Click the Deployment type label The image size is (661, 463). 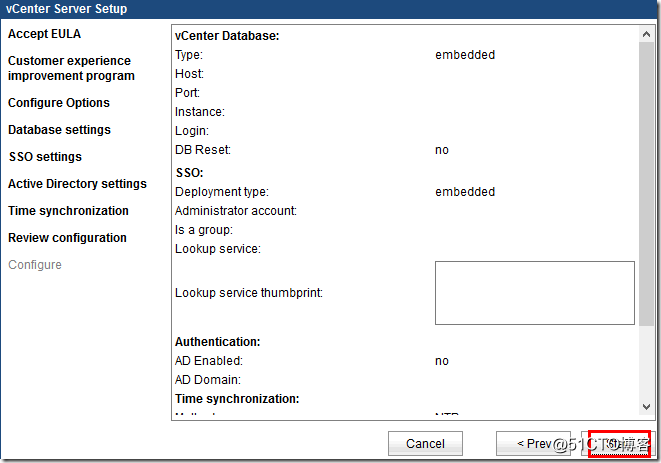pos(222,192)
